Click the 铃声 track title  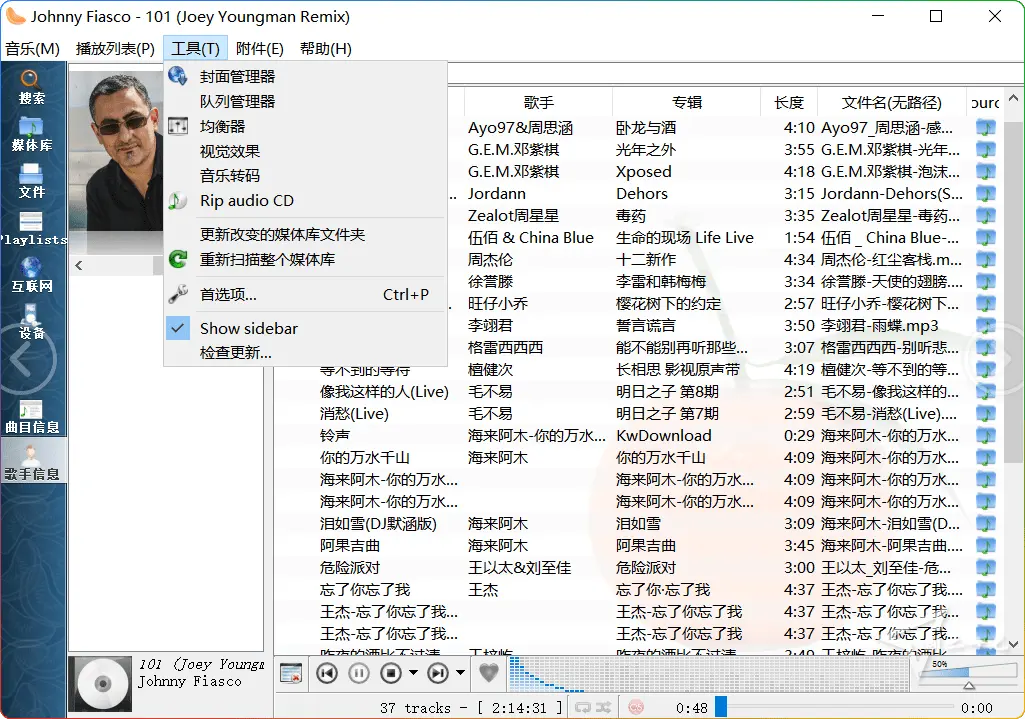335,435
